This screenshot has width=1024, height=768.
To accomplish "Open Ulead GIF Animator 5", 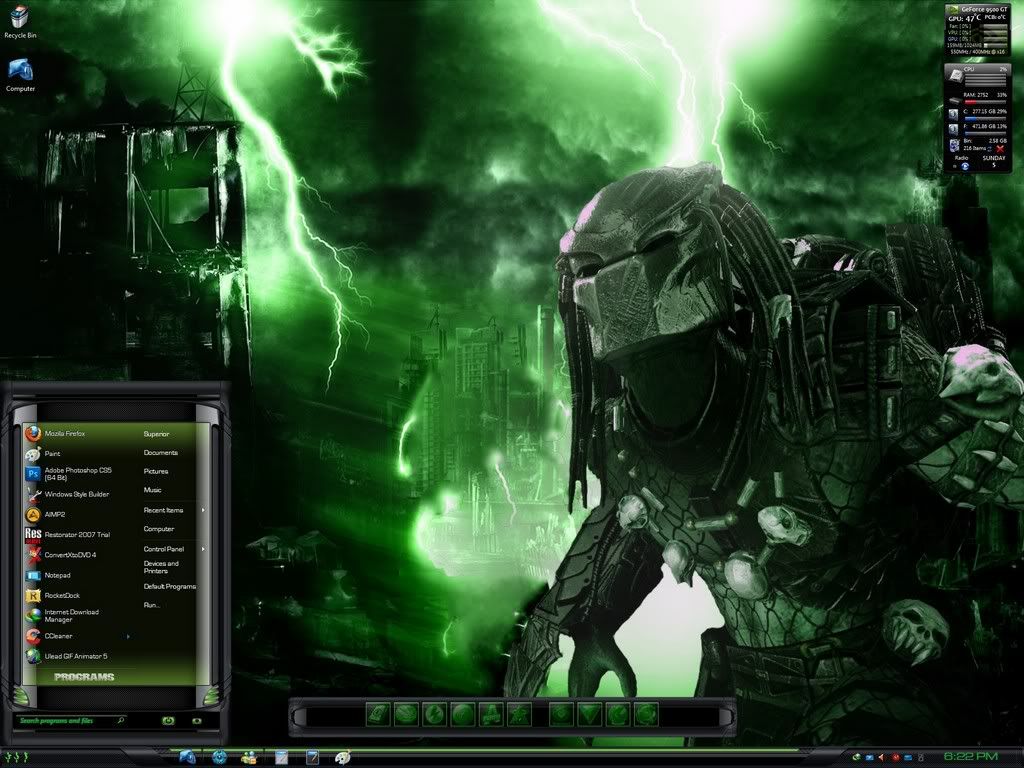I will point(76,656).
